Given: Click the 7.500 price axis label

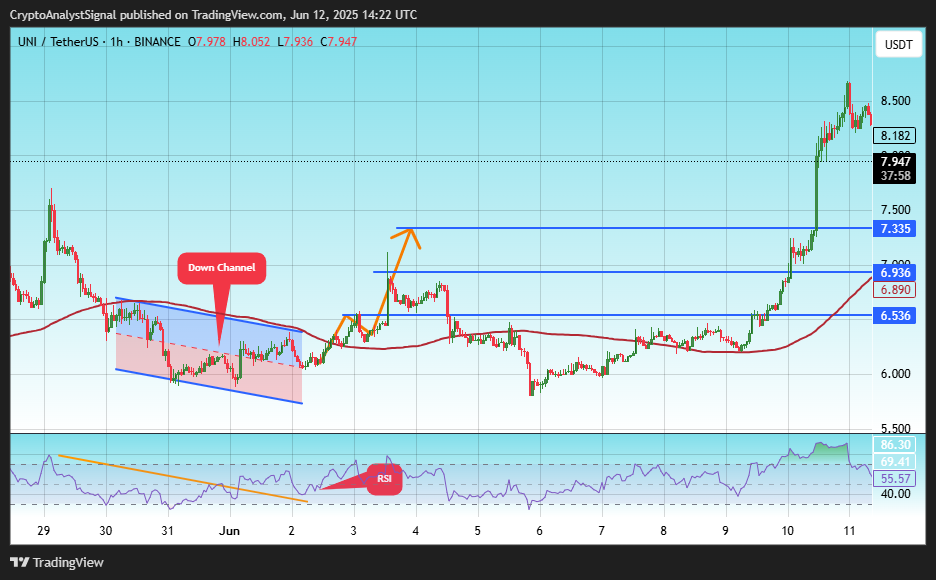Looking at the screenshot, I should click(x=895, y=209).
